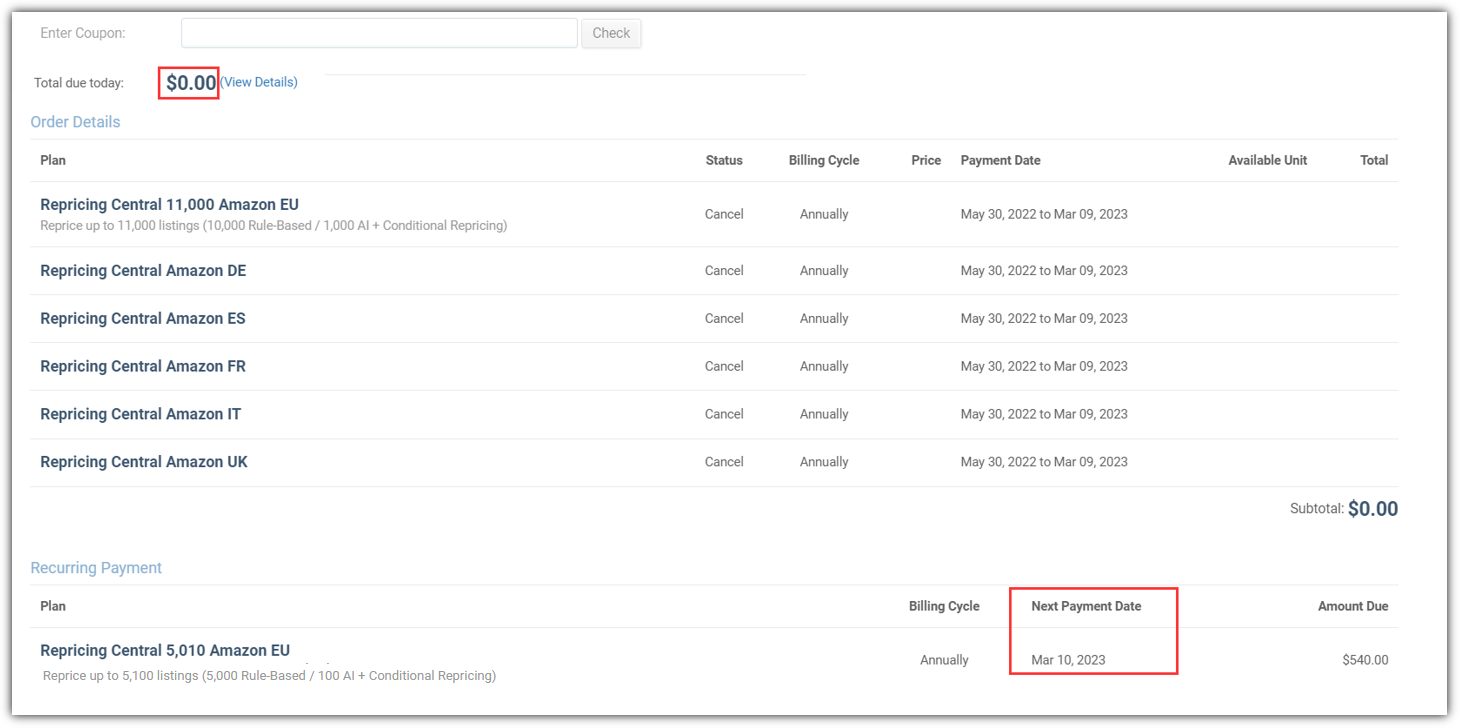Click the Check coupon button

click(611, 33)
